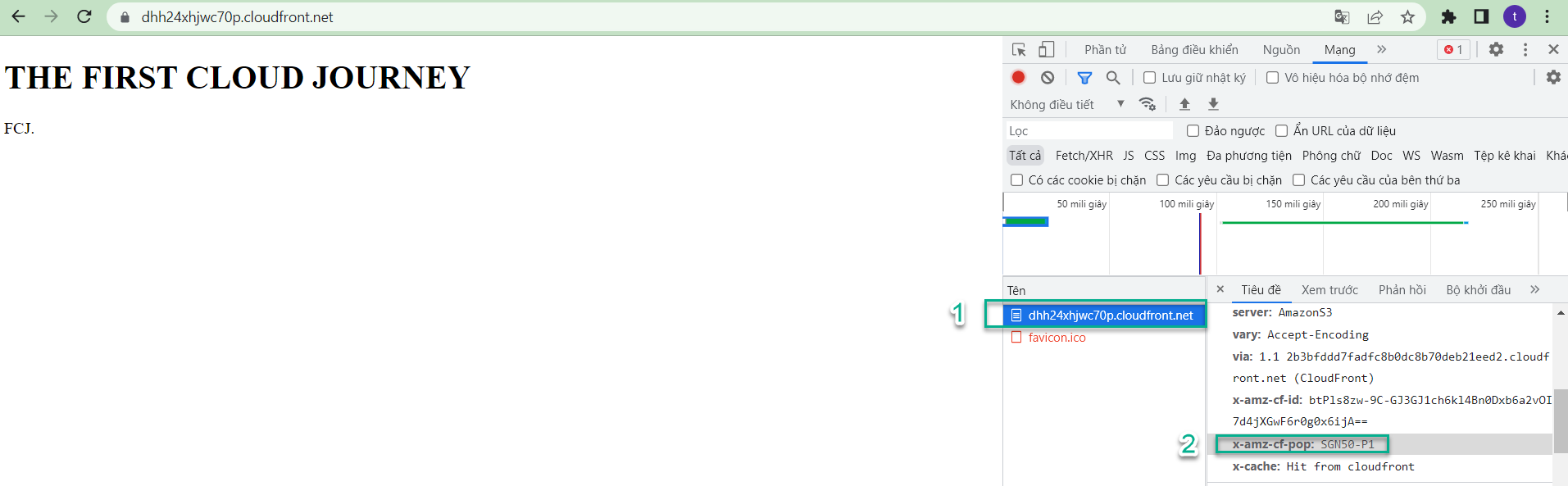Filter requests by Phông chữ
The height and width of the screenshot is (486, 1568).
pyautogui.click(x=1330, y=156)
